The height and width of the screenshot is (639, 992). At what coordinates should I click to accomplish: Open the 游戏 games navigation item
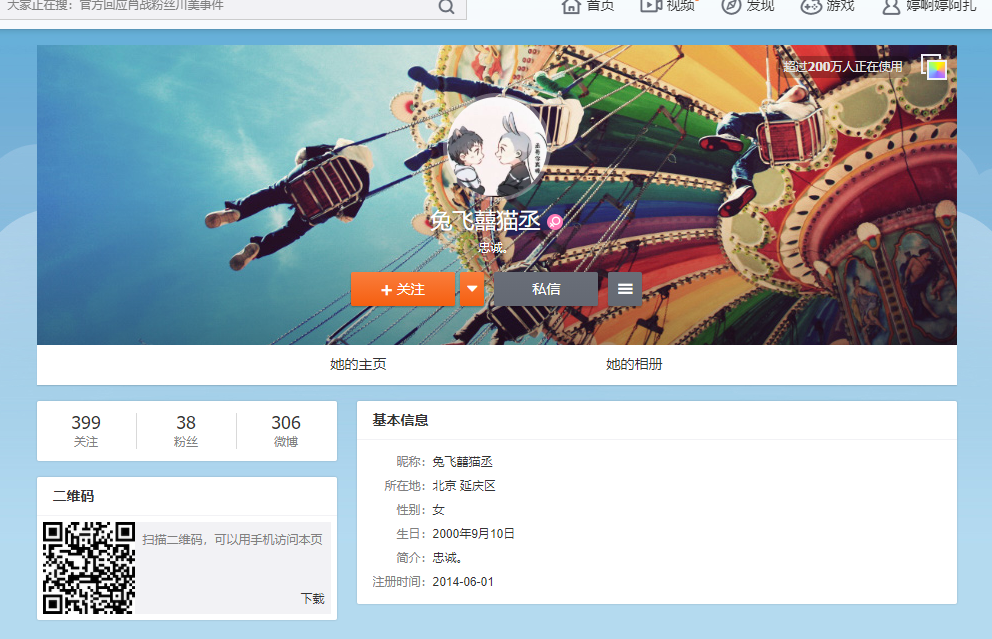click(828, 6)
